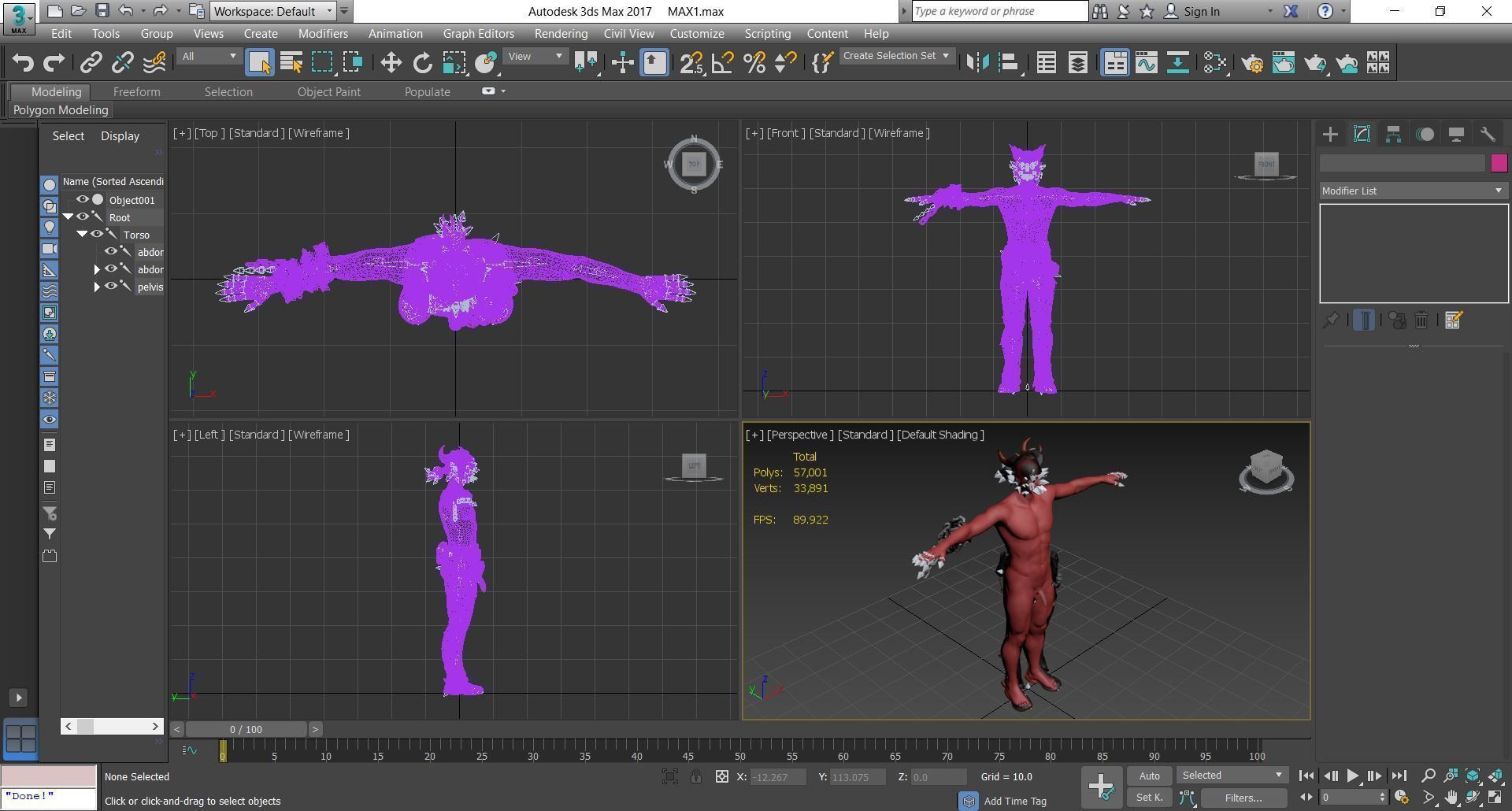Image resolution: width=1512 pixels, height=811 pixels.
Task: Toggle visibility eye for pelvis
Action: pos(111,287)
